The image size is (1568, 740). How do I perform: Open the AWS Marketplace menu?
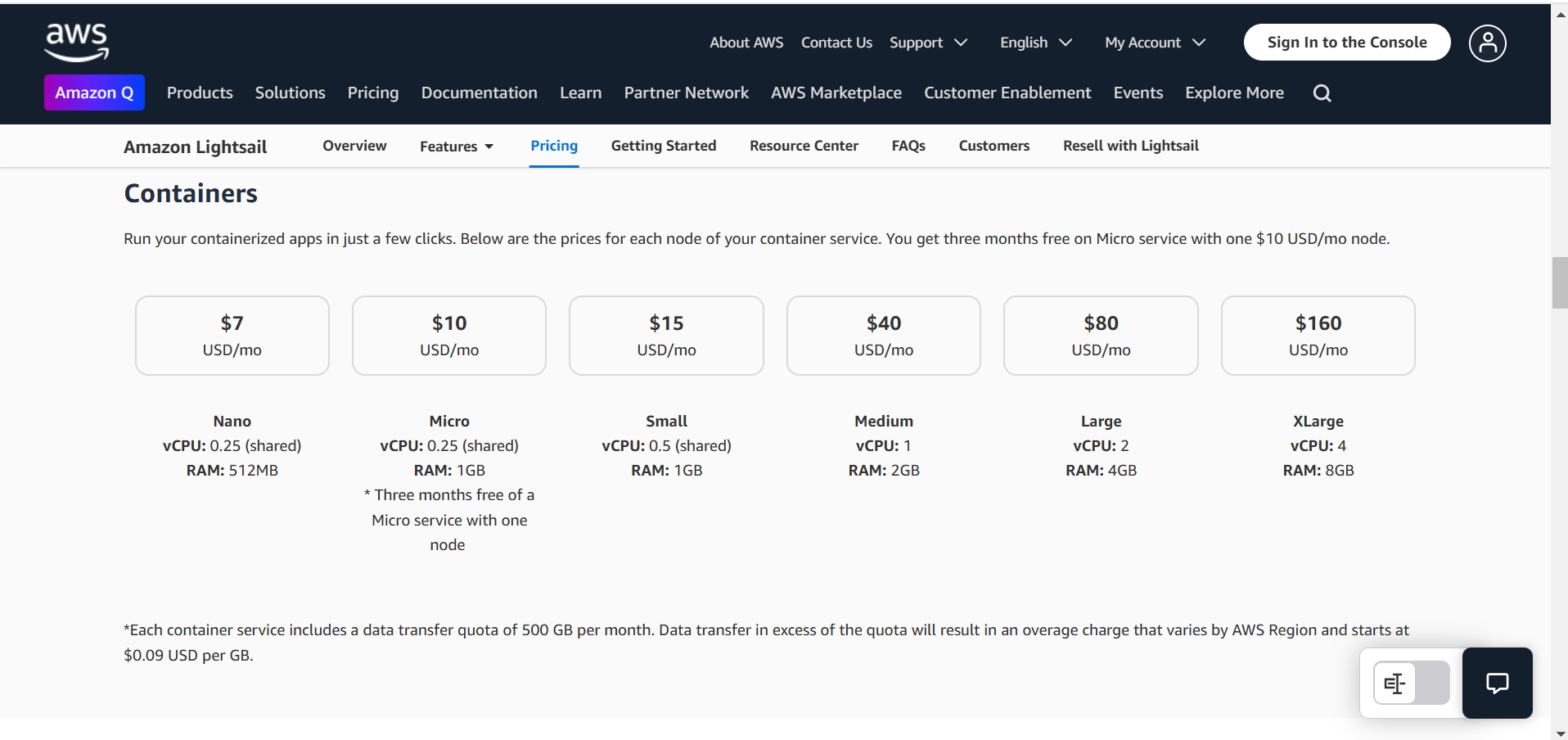click(x=836, y=92)
